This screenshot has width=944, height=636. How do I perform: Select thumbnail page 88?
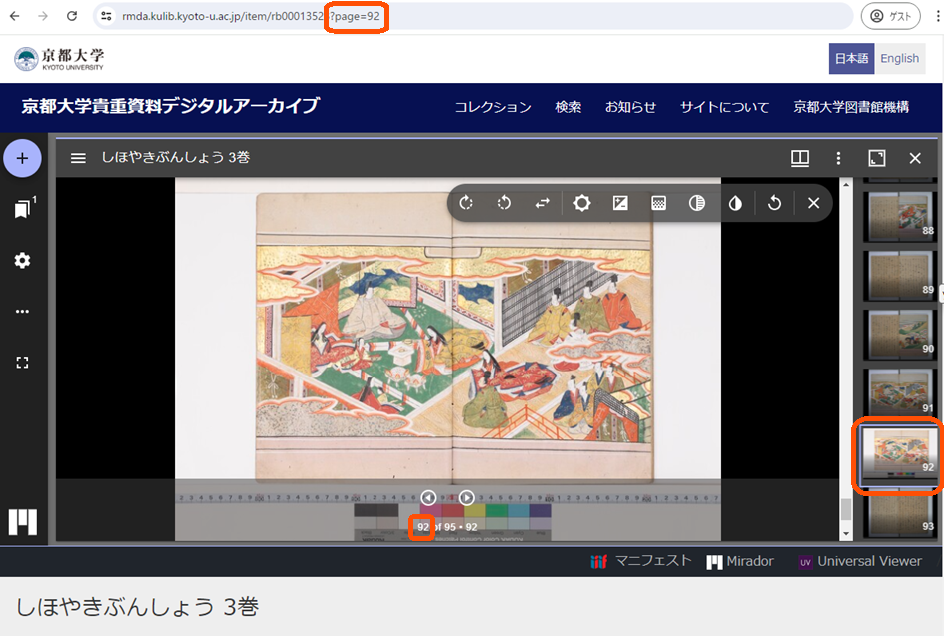pos(900,215)
